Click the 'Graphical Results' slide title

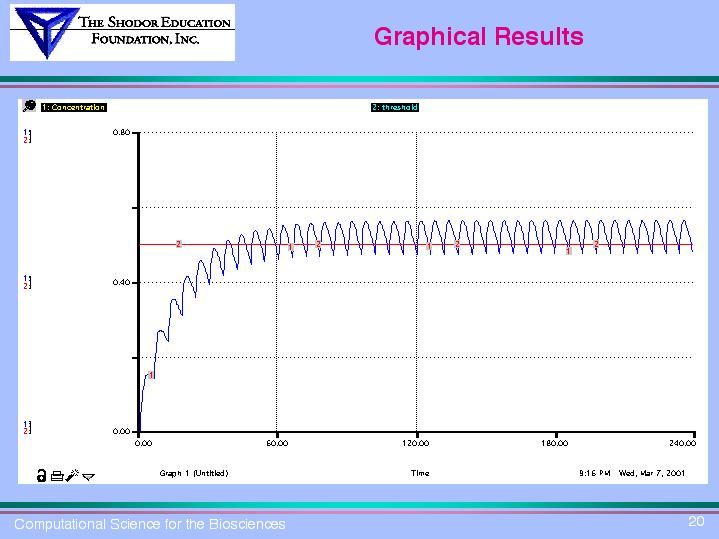(x=478, y=38)
